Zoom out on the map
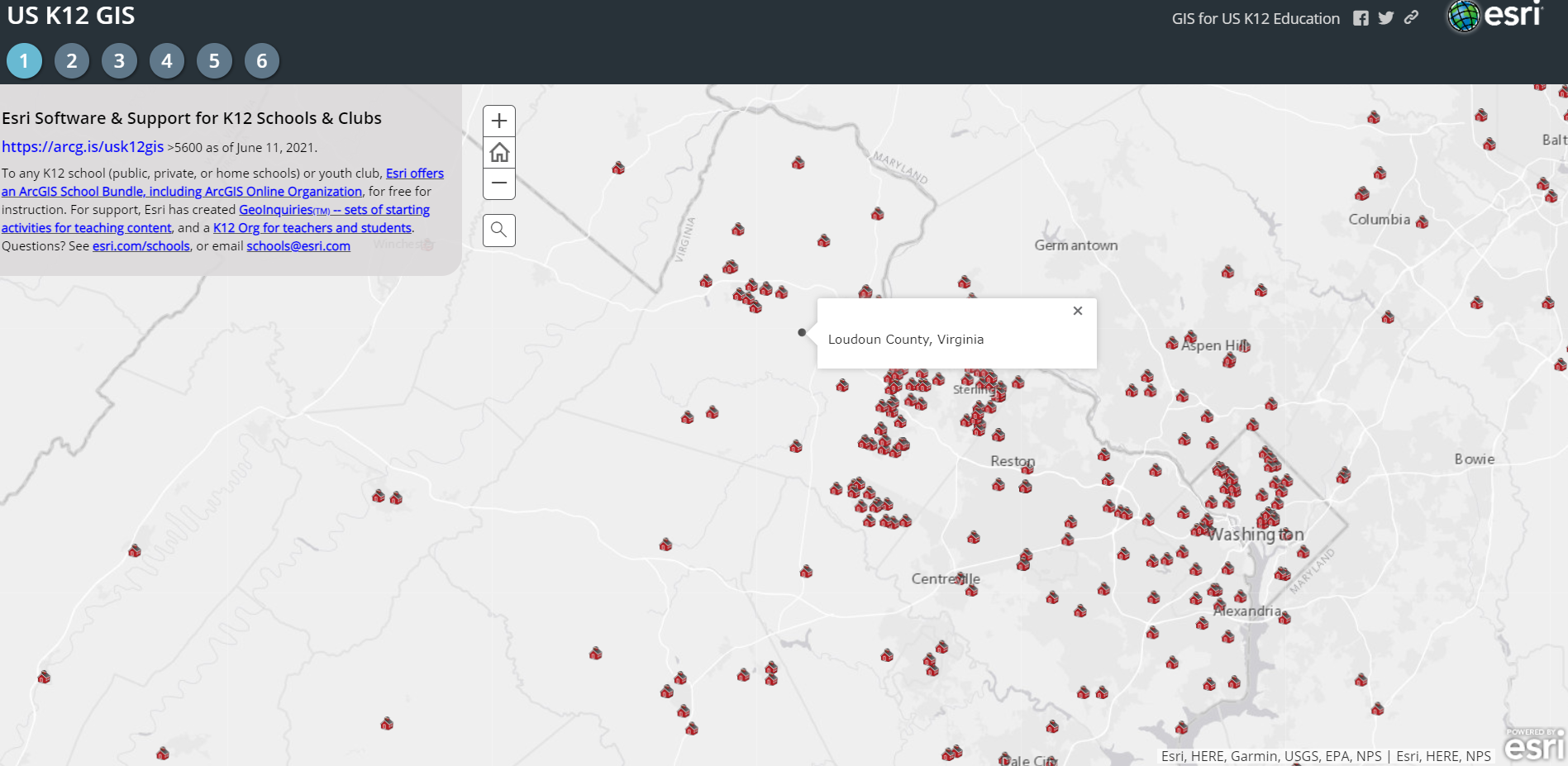Image resolution: width=1568 pixels, height=766 pixels. (499, 183)
